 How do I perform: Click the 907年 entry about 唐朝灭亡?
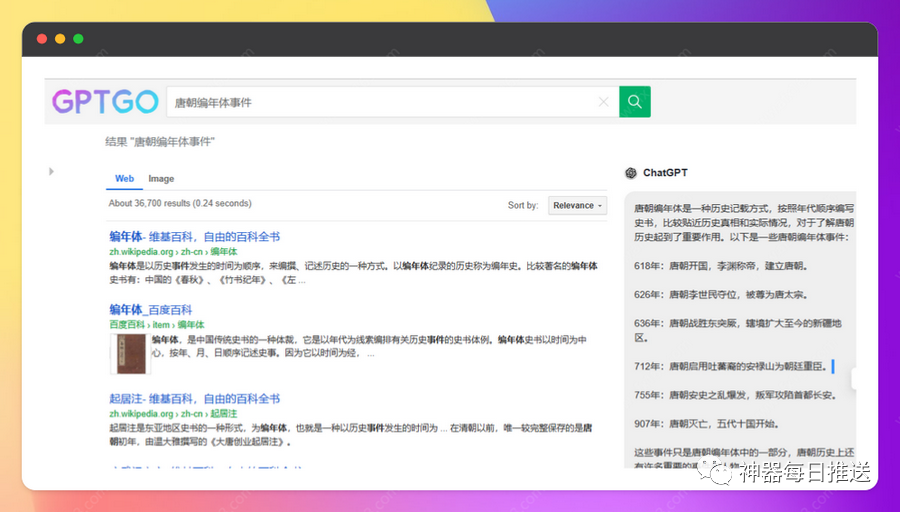point(707,424)
